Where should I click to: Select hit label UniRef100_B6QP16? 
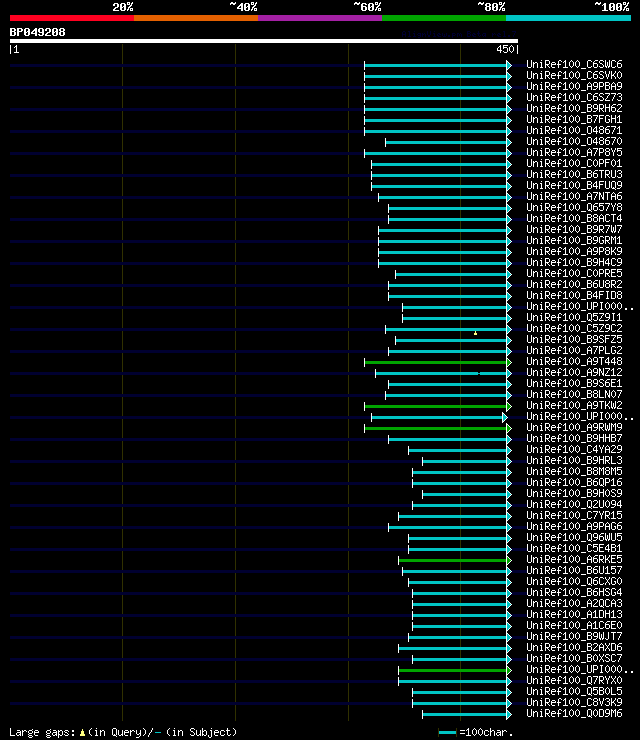[x=574, y=483]
